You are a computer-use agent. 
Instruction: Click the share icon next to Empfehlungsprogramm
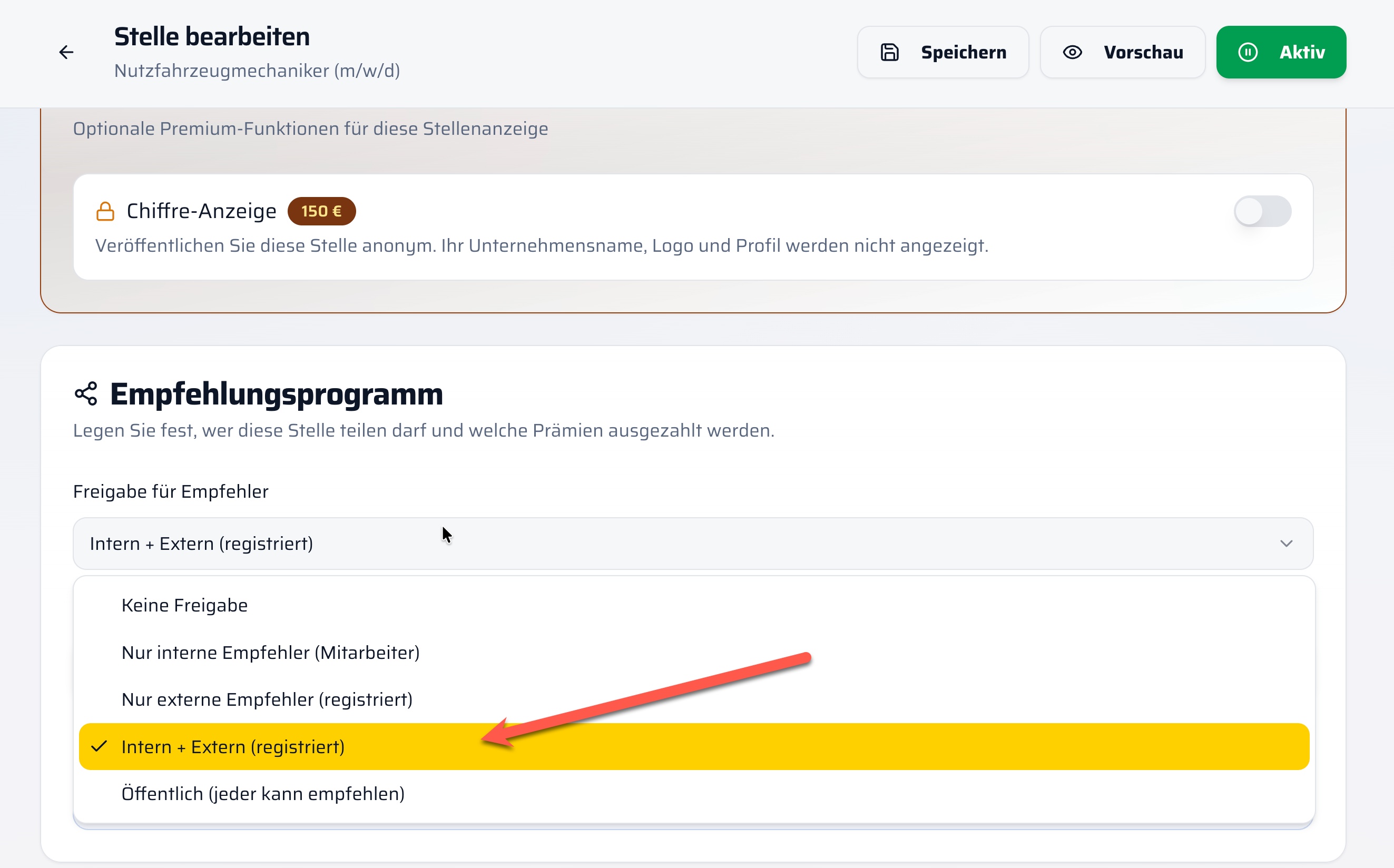[x=86, y=394]
